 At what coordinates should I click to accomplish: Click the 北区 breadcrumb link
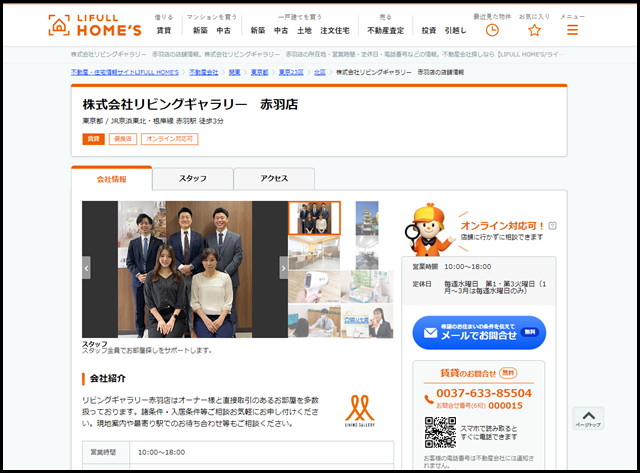tap(320, 72)
